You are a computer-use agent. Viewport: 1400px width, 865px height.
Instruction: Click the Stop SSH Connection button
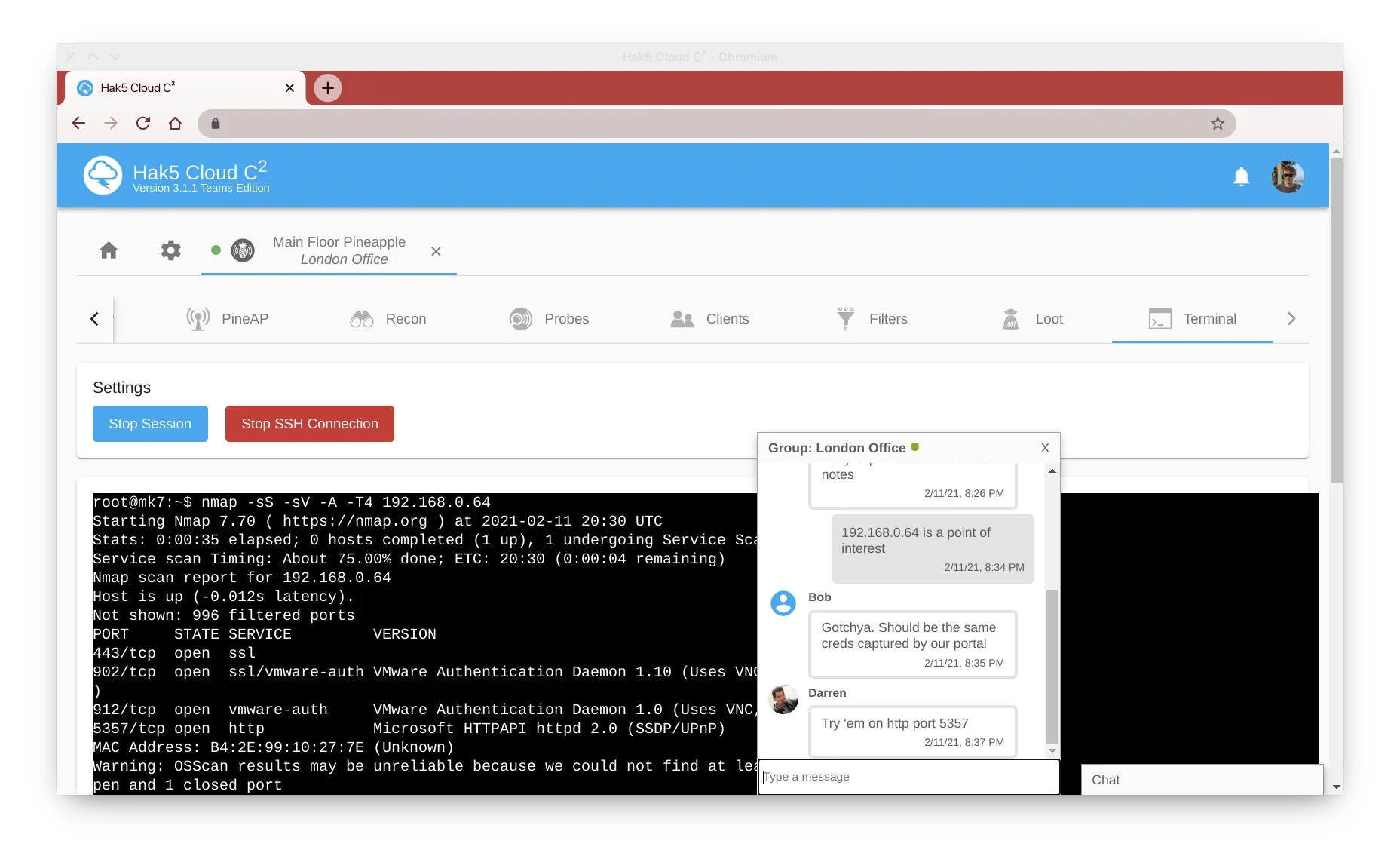click(x=309, y=424)
